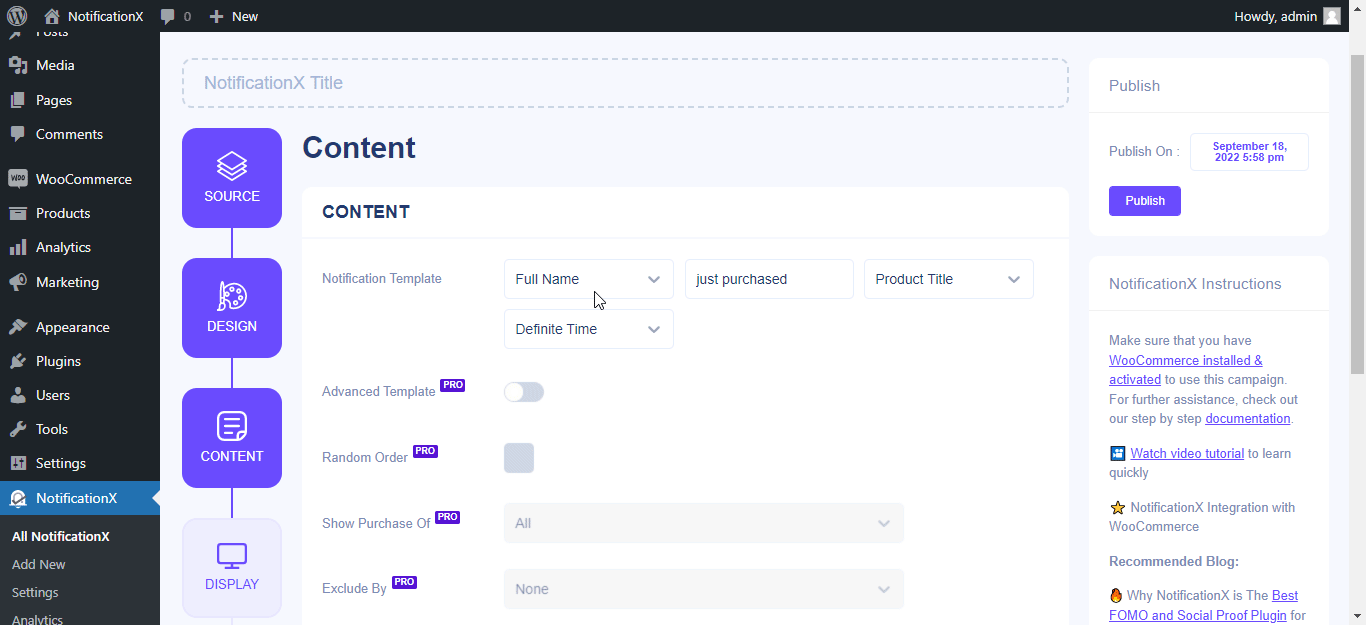Click video icon beside Watch video tutorial
Screen dimensions: 1366x625
tap(1118, 454)
